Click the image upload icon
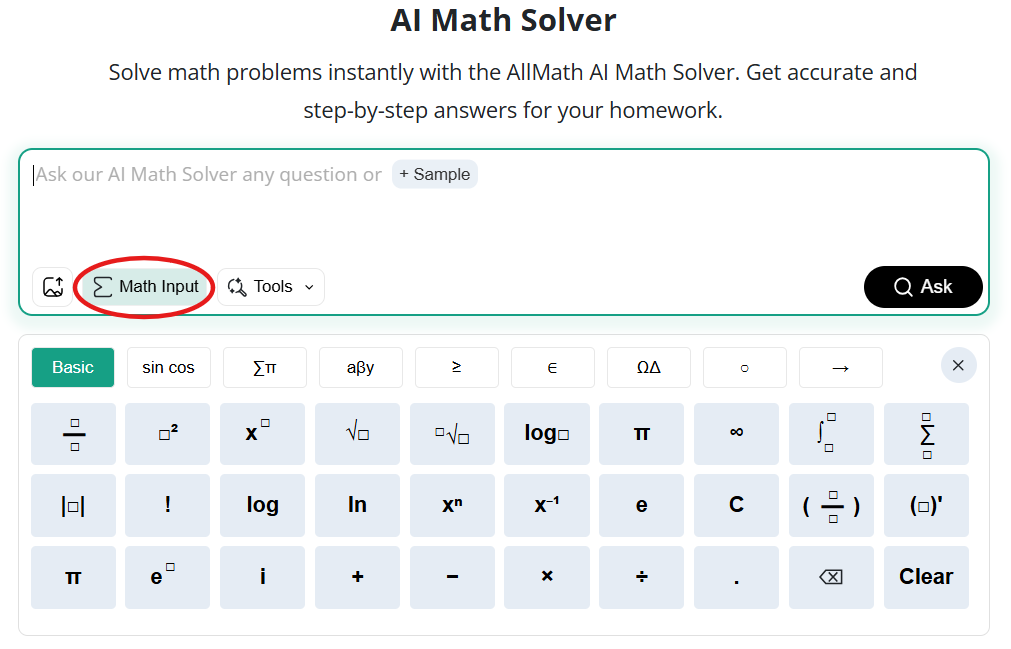This screenshot has width=1011, height=649. click(x=53, y=287)
